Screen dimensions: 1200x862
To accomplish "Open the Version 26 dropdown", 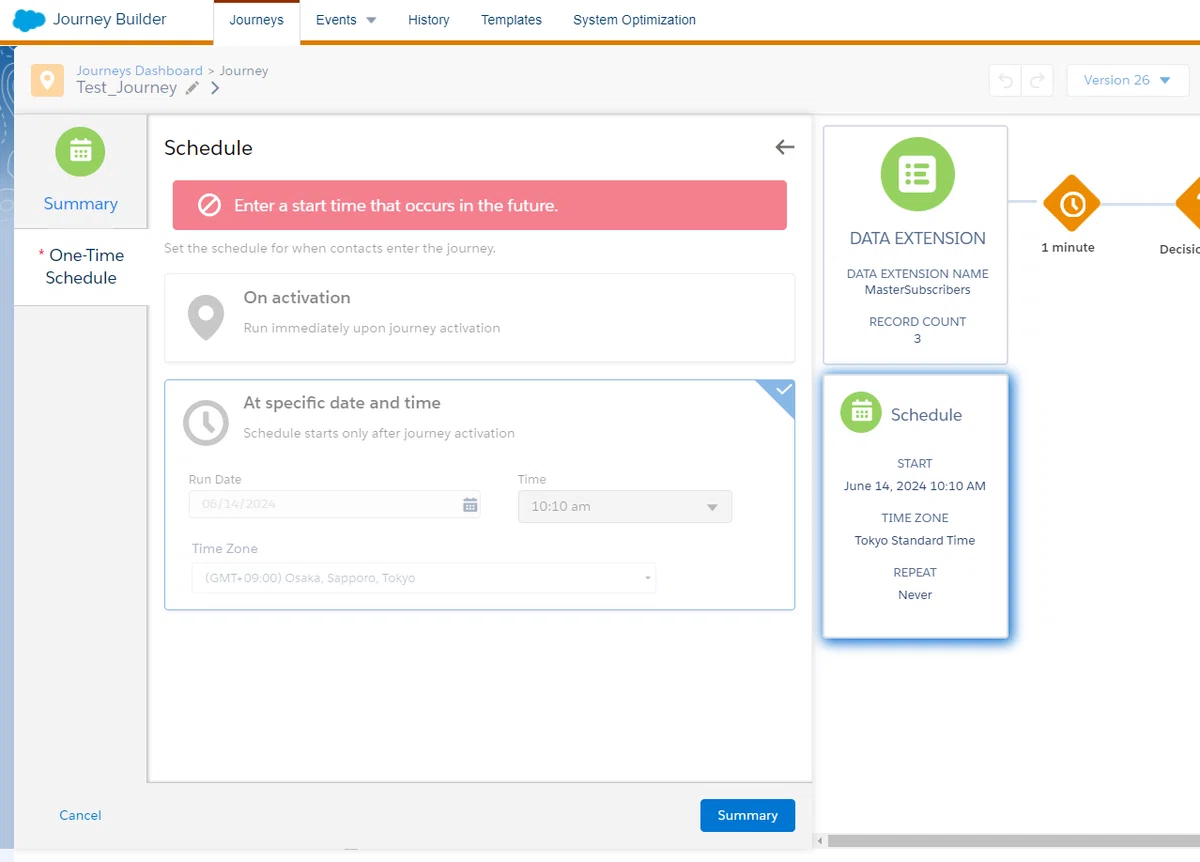I will 1127,80.
